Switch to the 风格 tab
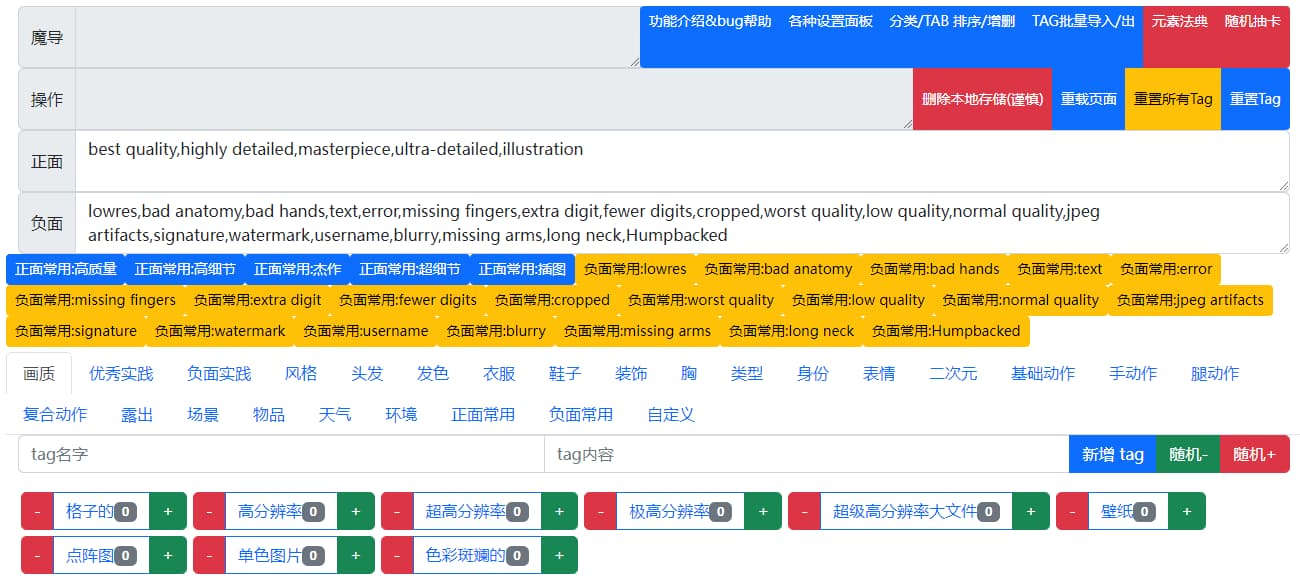1300x587 pixels. pyautogui.click(x=300, y=373)
